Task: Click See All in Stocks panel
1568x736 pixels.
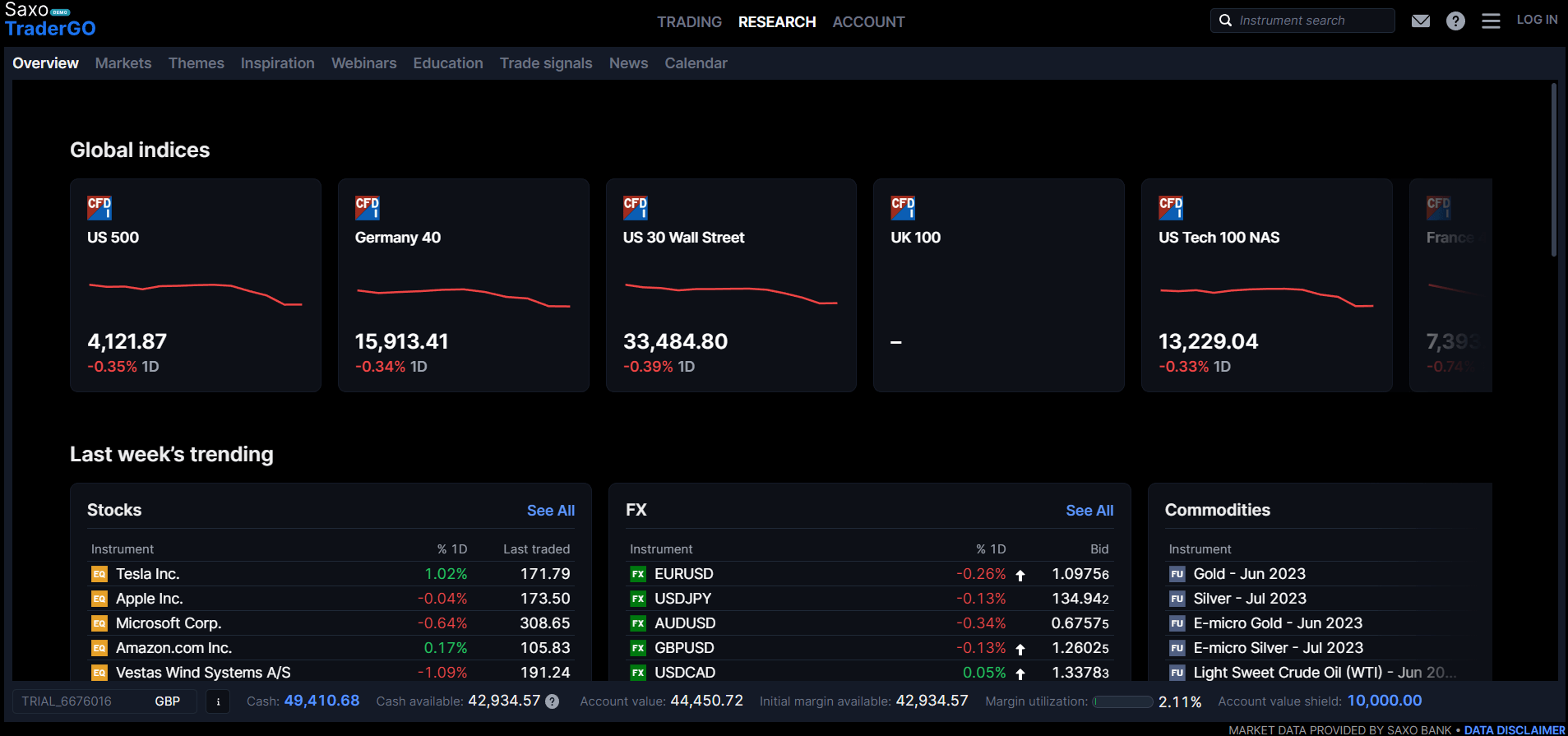Action: 551,511
